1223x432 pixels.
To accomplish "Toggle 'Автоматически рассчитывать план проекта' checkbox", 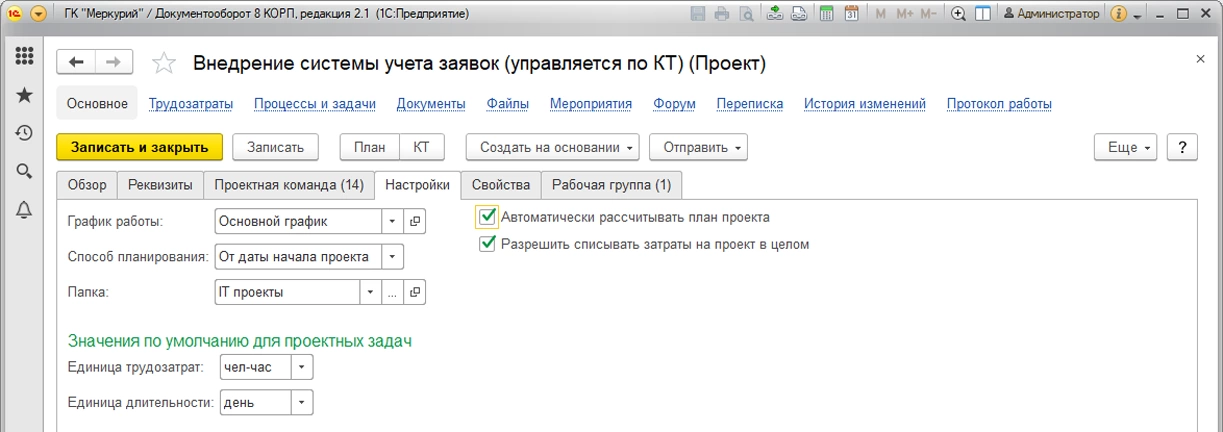I will pyautogui.click(x=487, y=217).
